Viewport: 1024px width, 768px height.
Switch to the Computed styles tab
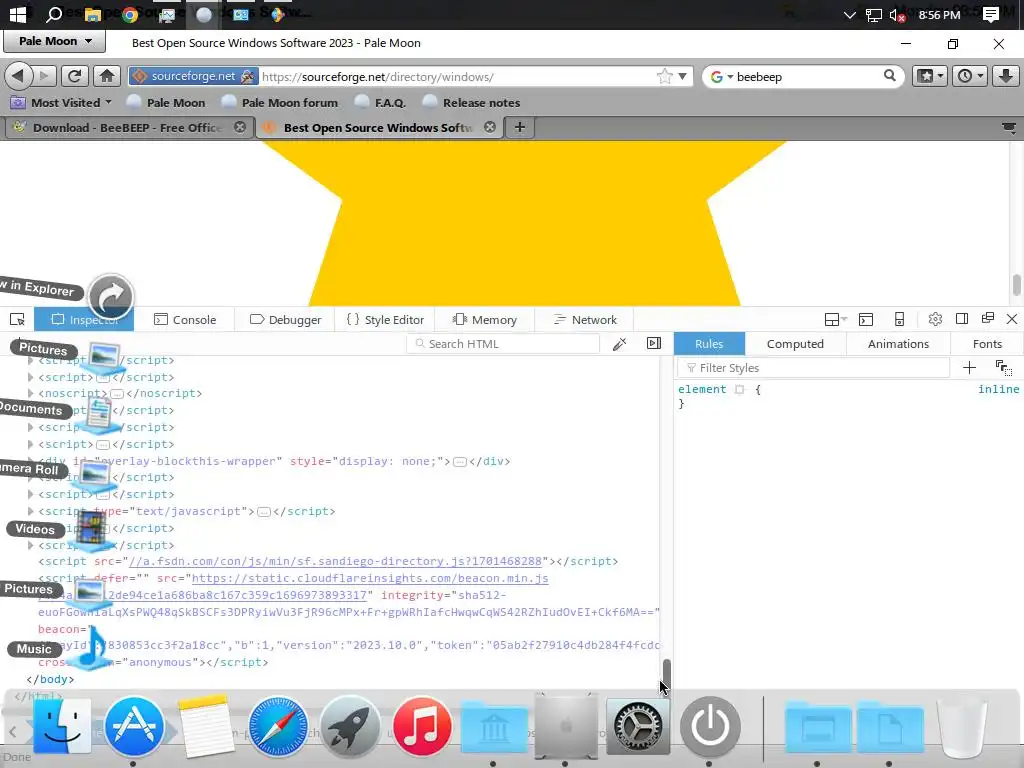795,344
